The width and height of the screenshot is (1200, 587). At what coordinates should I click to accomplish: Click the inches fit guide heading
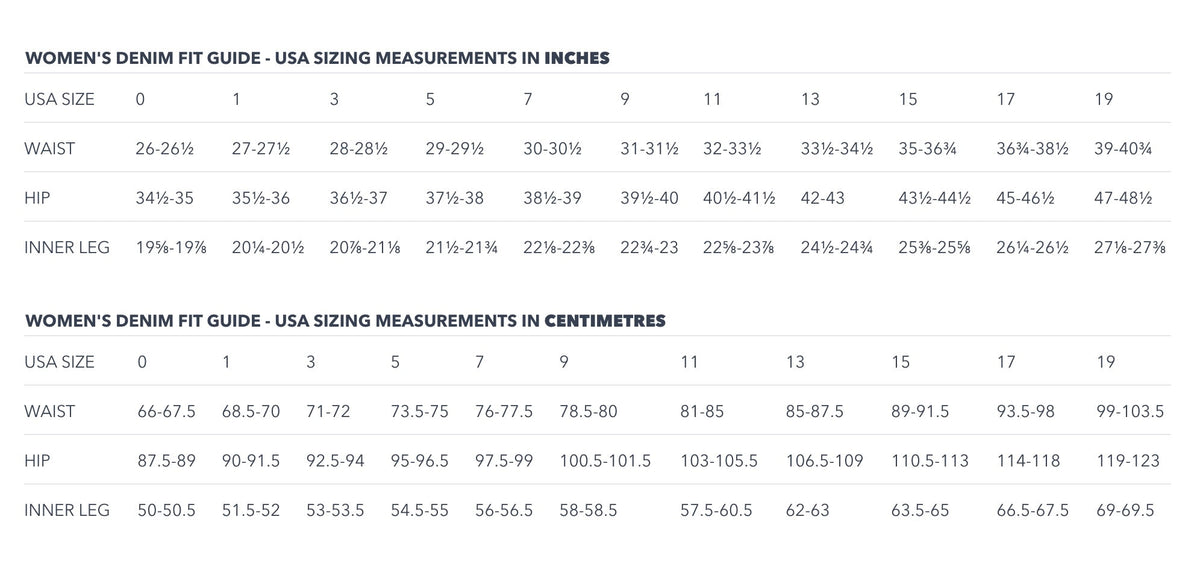(x=317, y=58)
